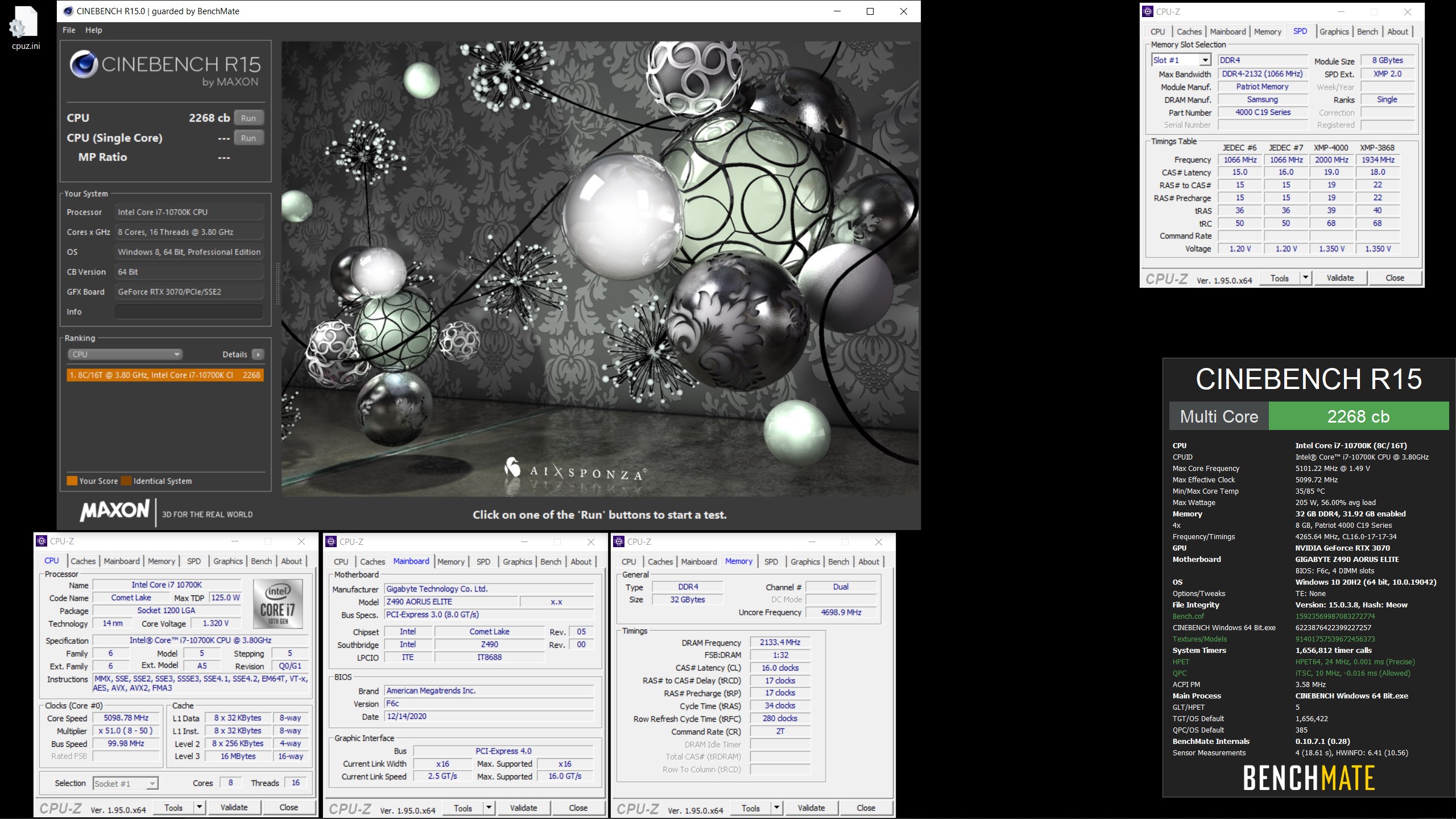Click the Patriot Memory manufacturer field

click(1262, 86)
